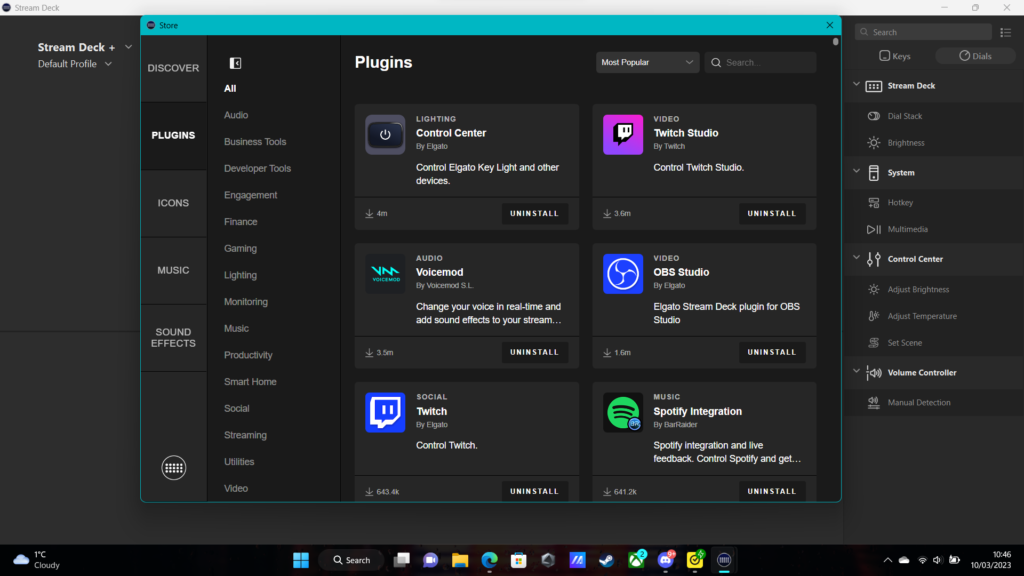The width and height of the screenshot is (1024, 576).
Task: Click the Brightness action icon
Action: (874, 143)
